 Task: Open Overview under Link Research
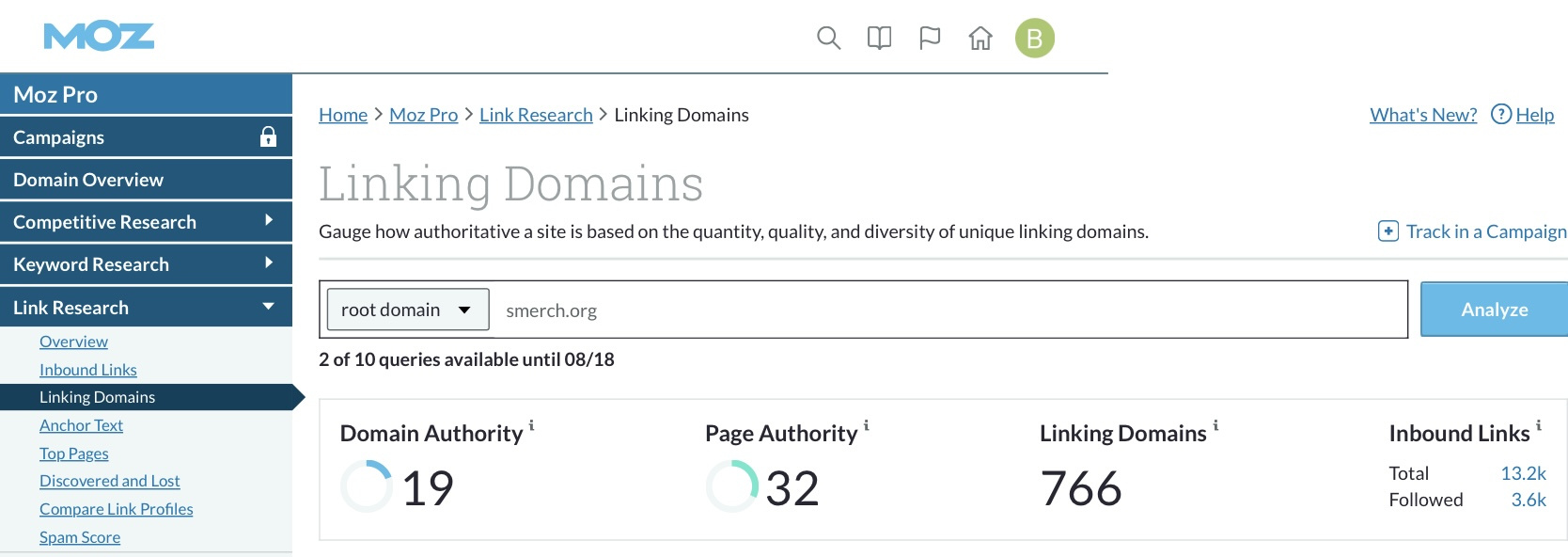73,342
